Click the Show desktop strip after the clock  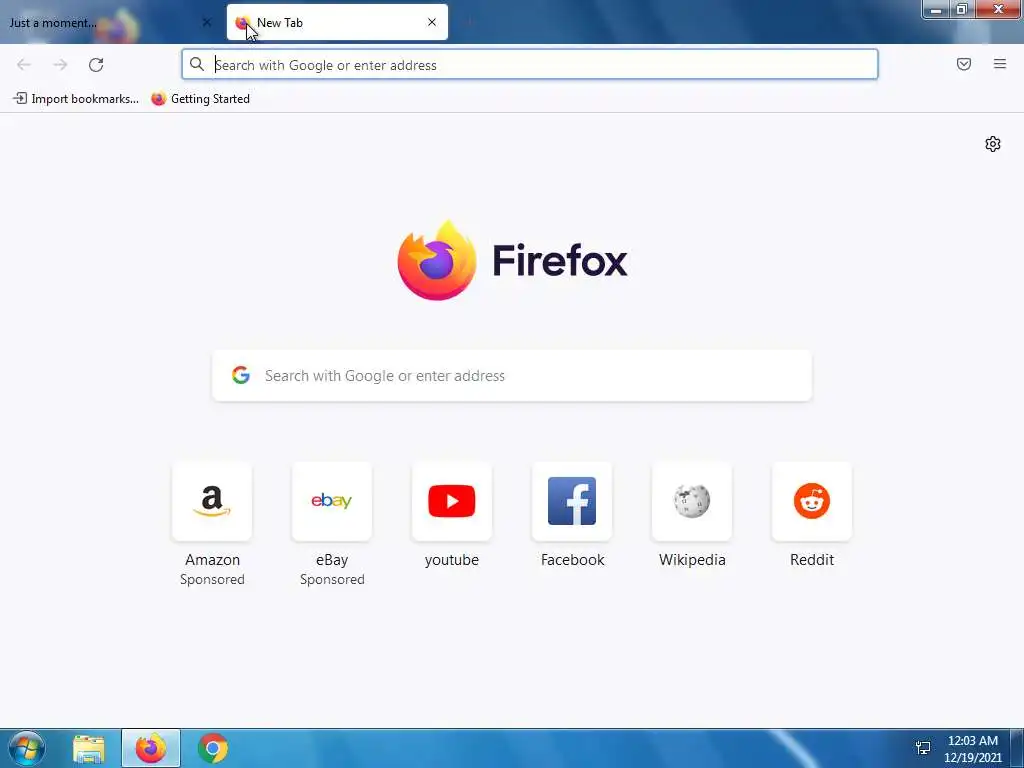click(1017, 748)
